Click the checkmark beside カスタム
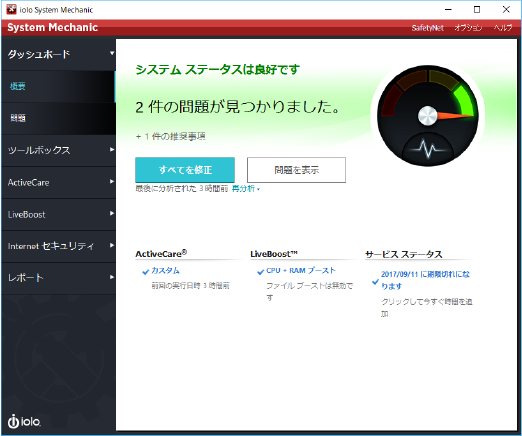The image size is (522, 436). click(146, 272)
